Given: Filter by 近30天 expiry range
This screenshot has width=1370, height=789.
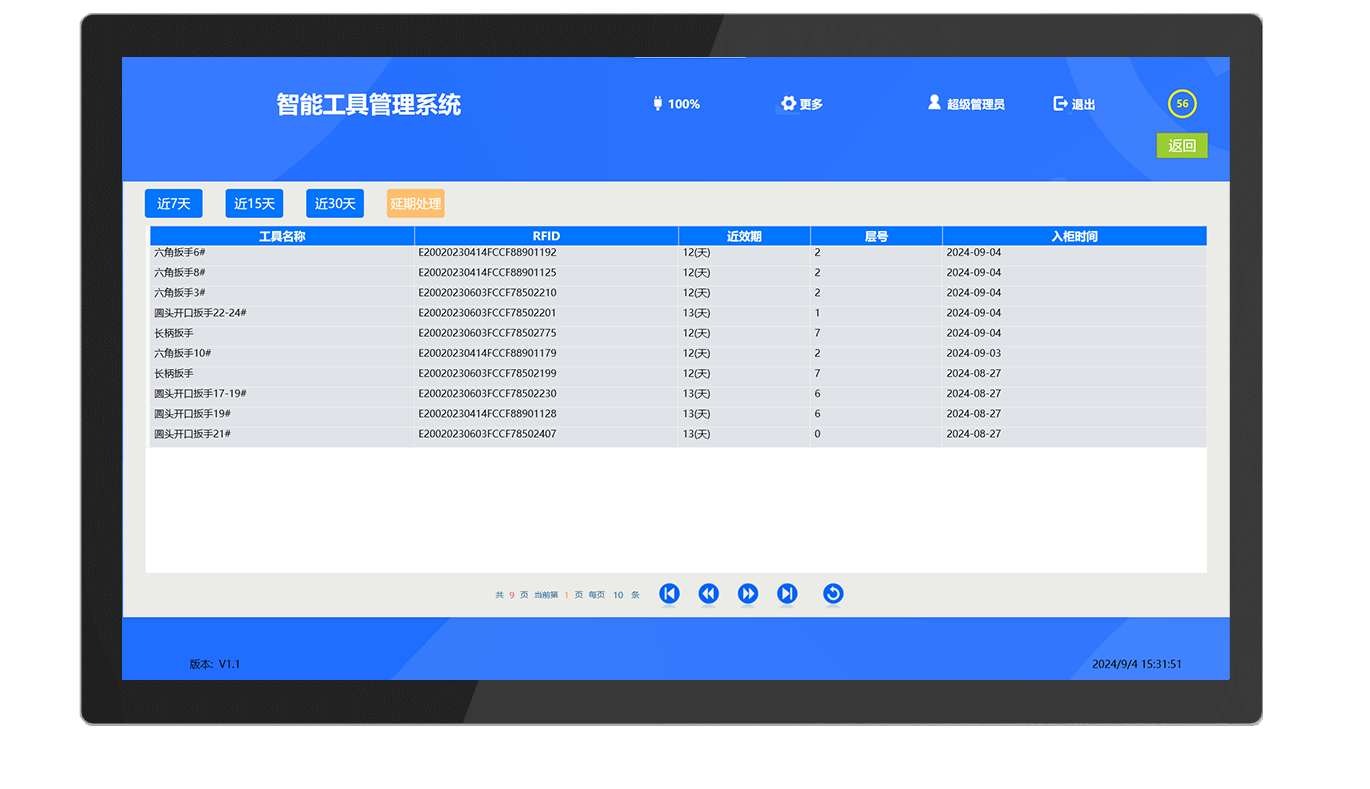Looking at the screenshot, I should click(x=335, y=203).
